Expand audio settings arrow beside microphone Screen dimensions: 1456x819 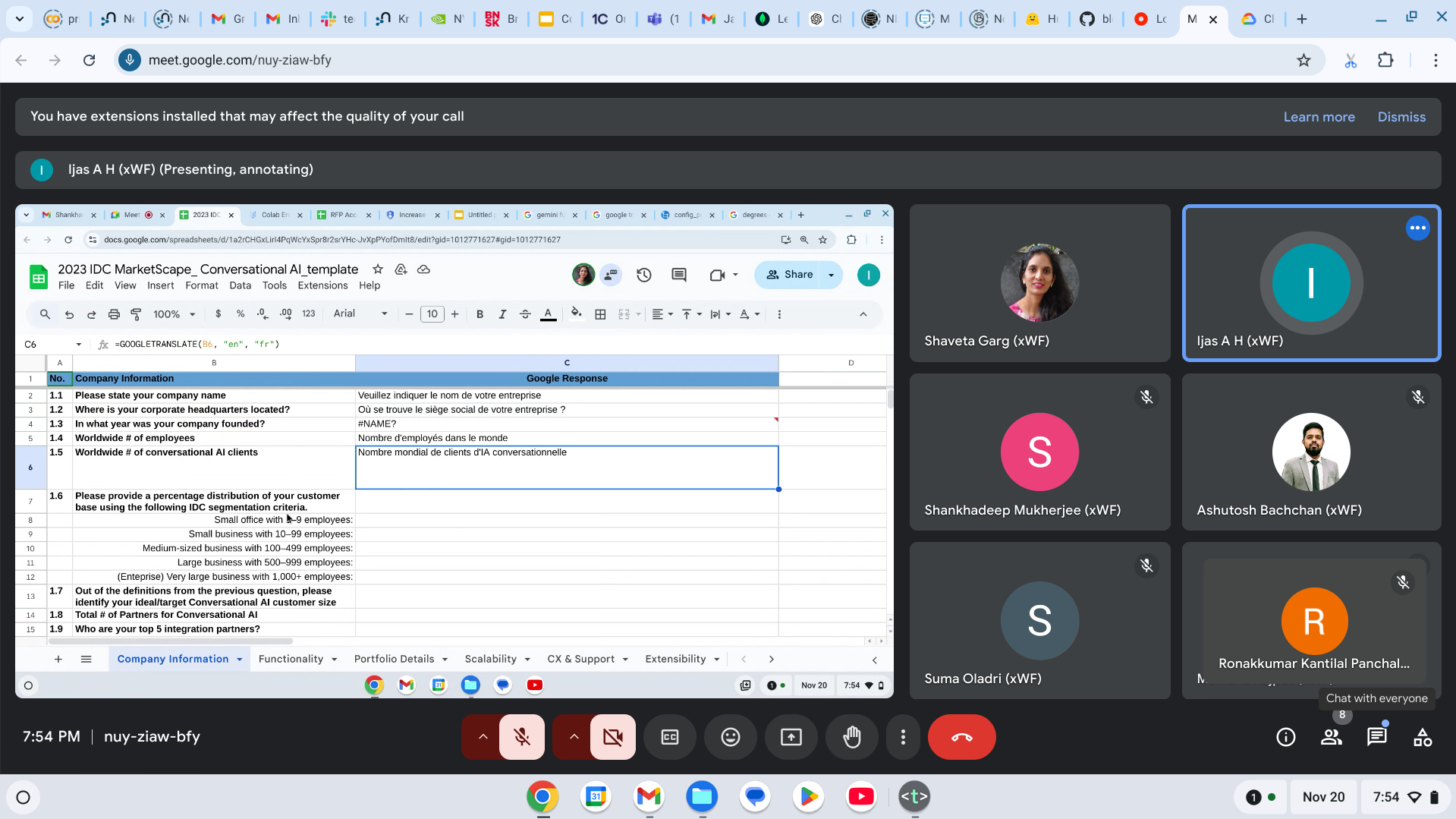click(483, 737)
